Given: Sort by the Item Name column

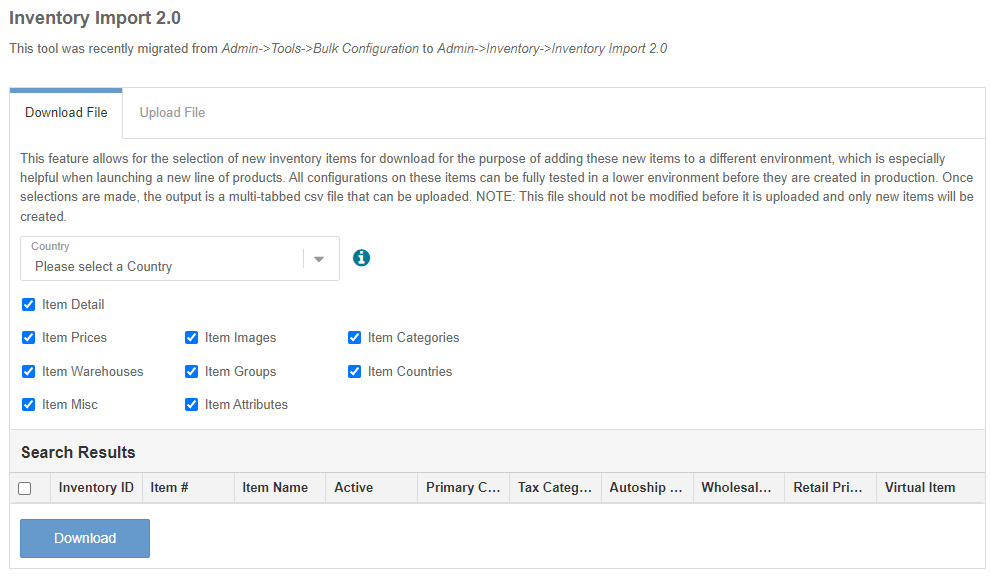Looking at the screenshot, I should pyautogui.click(x=275, y=488).
